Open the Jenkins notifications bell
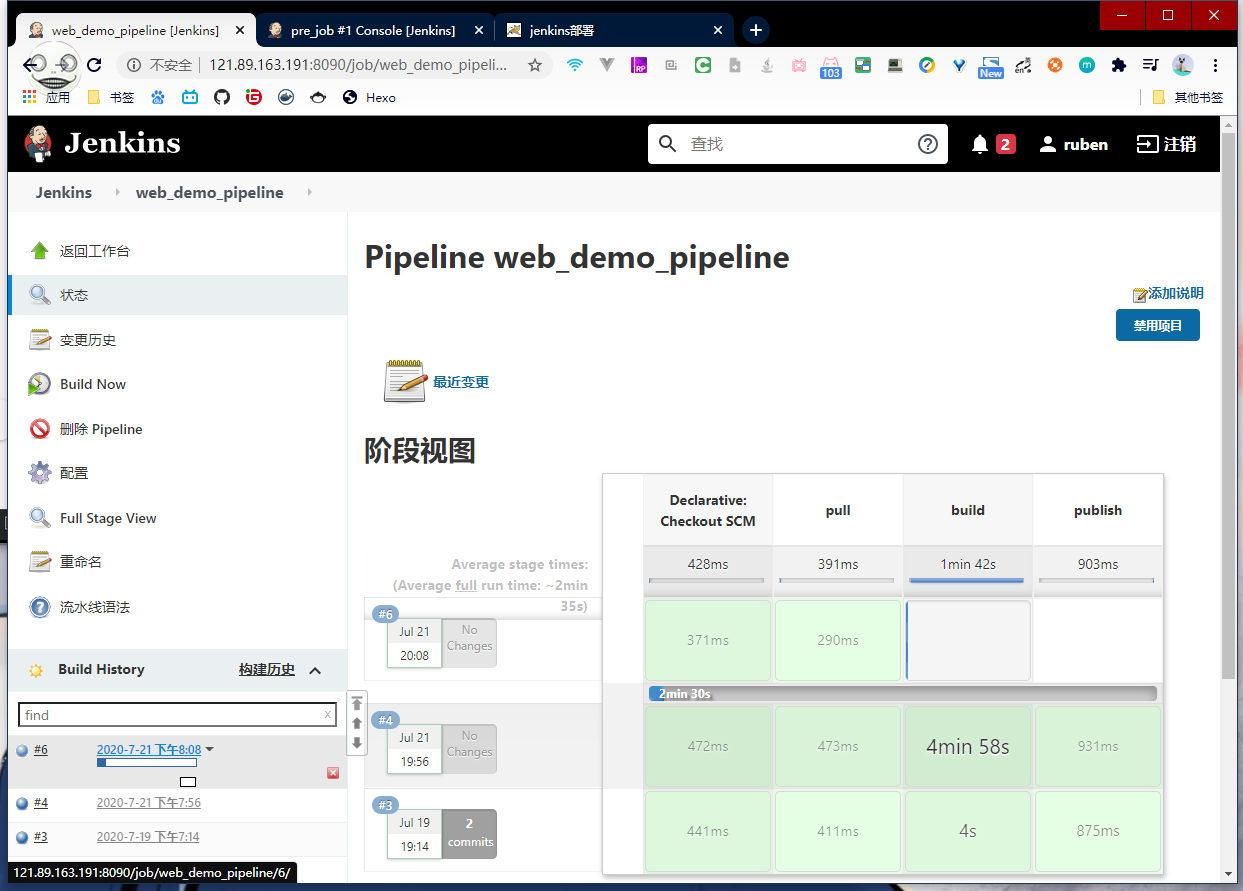Viewport: 1243px width, 891px height. [980, 144]
